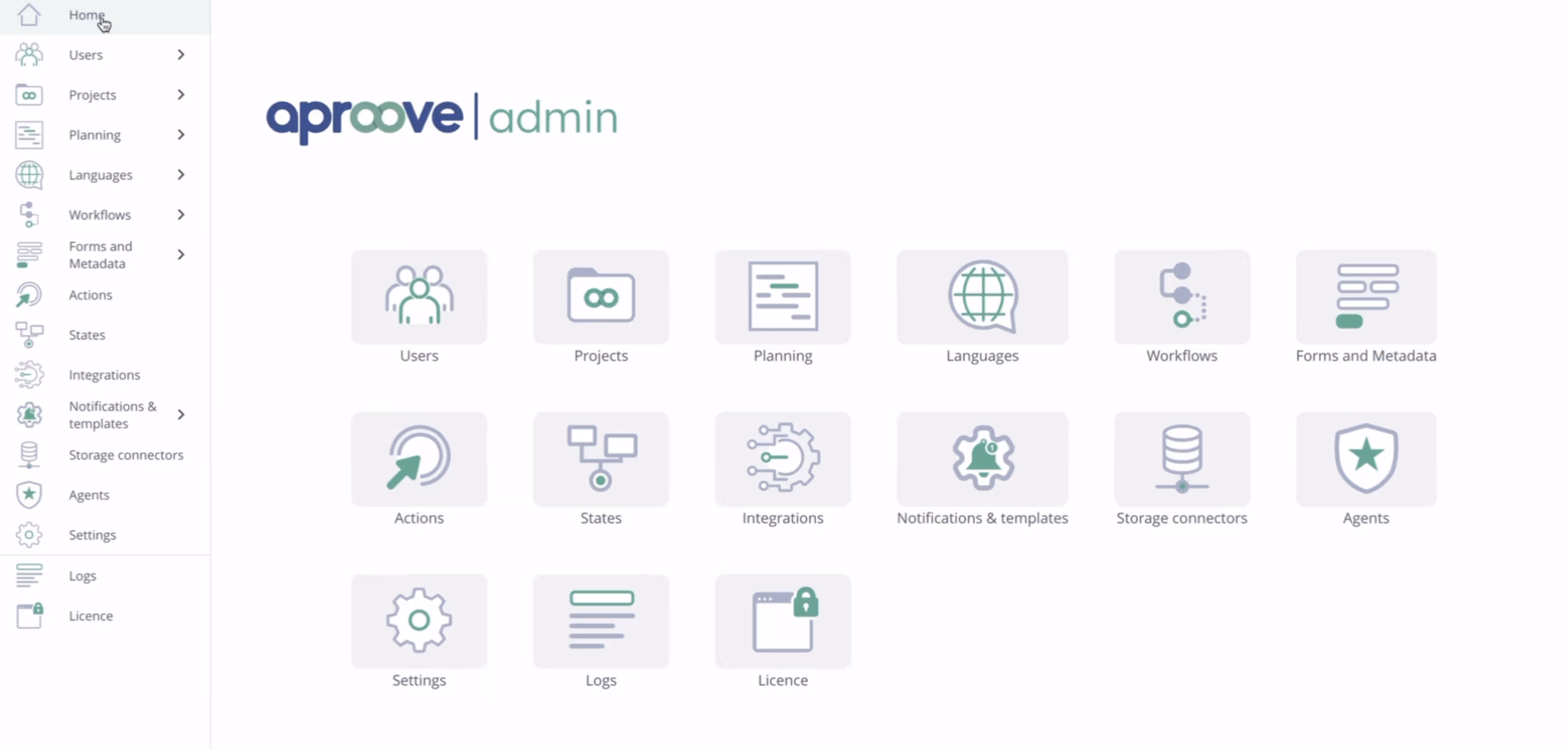Open the Integrations gear tile
The width and height of the screenshot is (1568, 750).
pos(783,459)
